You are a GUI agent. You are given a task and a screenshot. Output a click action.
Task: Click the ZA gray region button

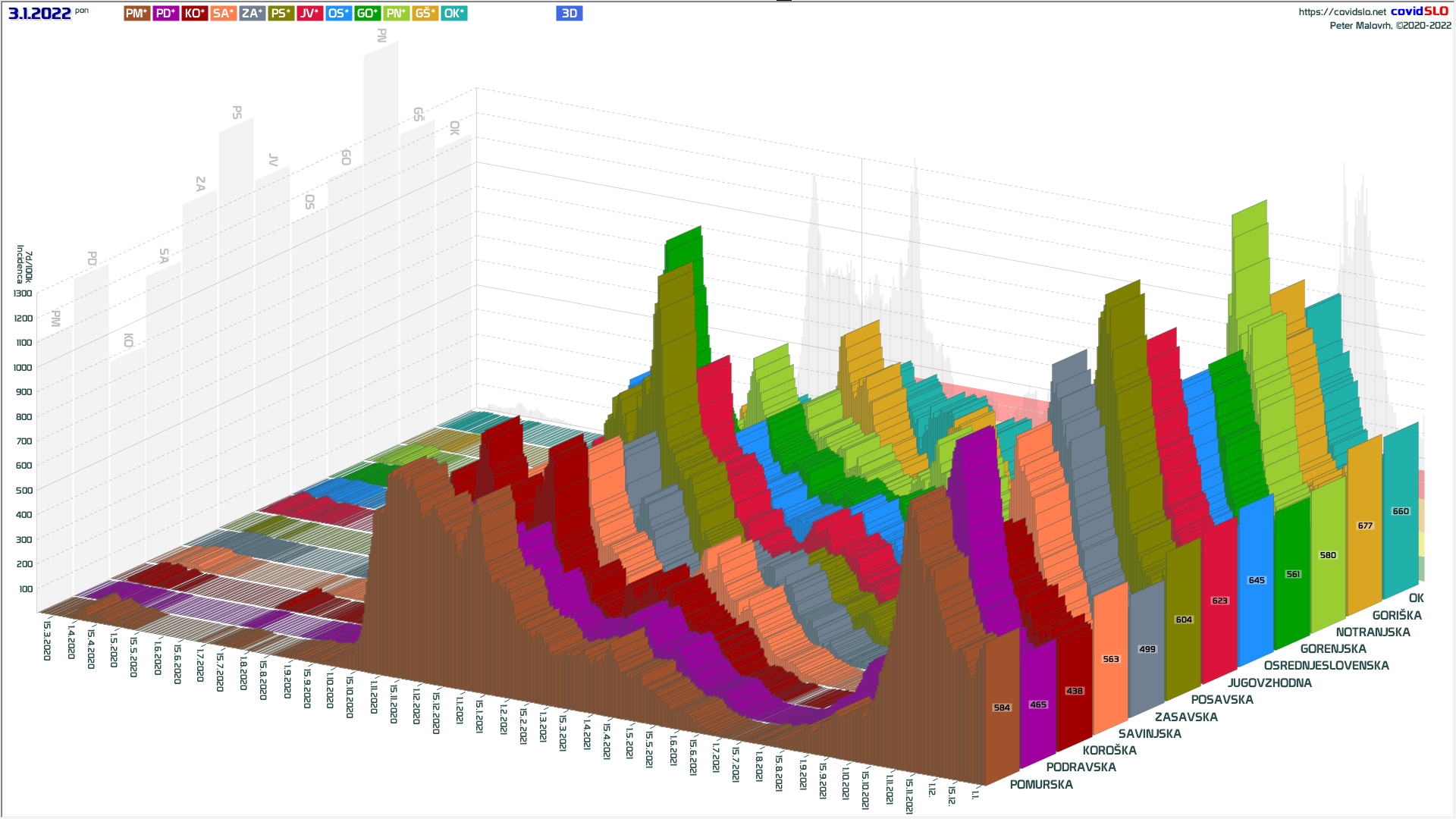pos(252,13)
